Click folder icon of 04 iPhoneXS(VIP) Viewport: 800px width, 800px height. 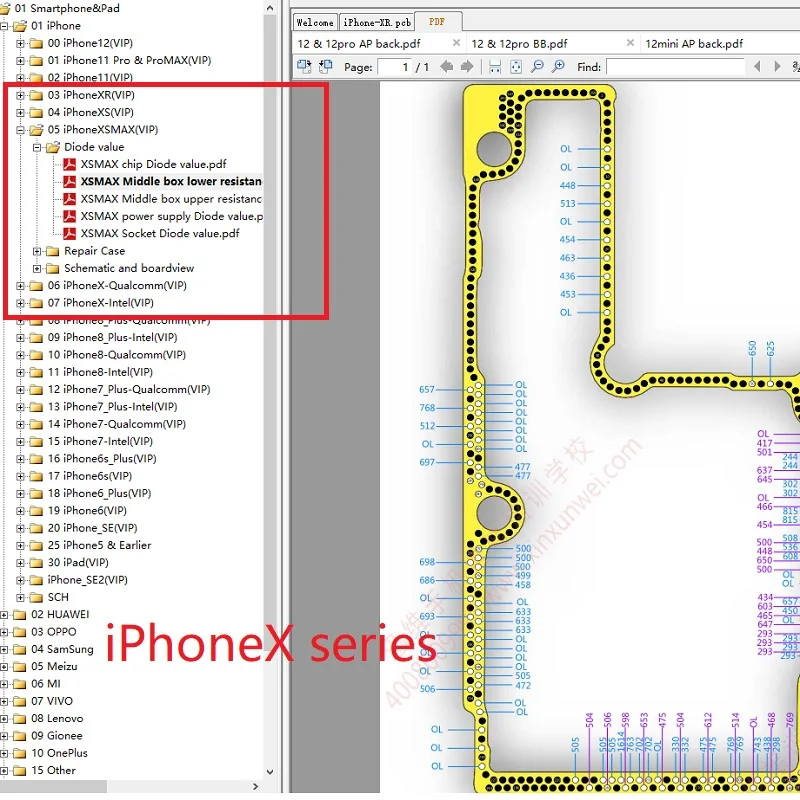[x=36, y=112]
